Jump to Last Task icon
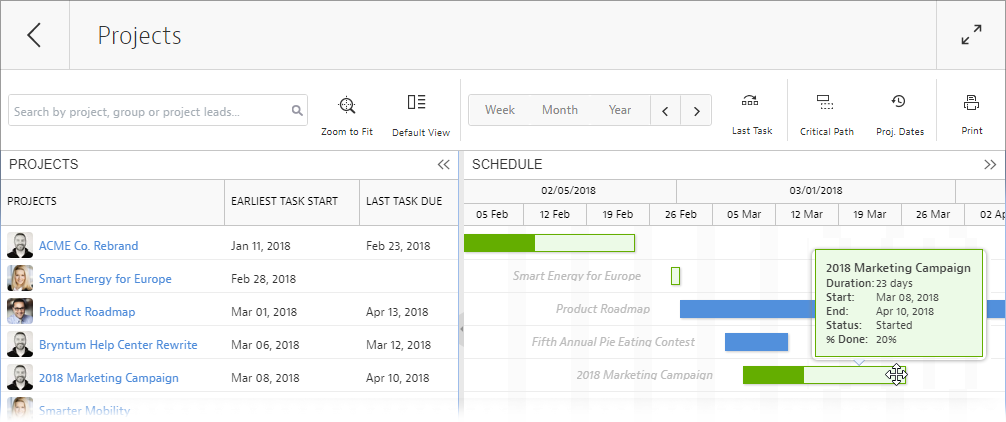The width and height of the screenshot is (1006, 422). (x=751, y=102)
